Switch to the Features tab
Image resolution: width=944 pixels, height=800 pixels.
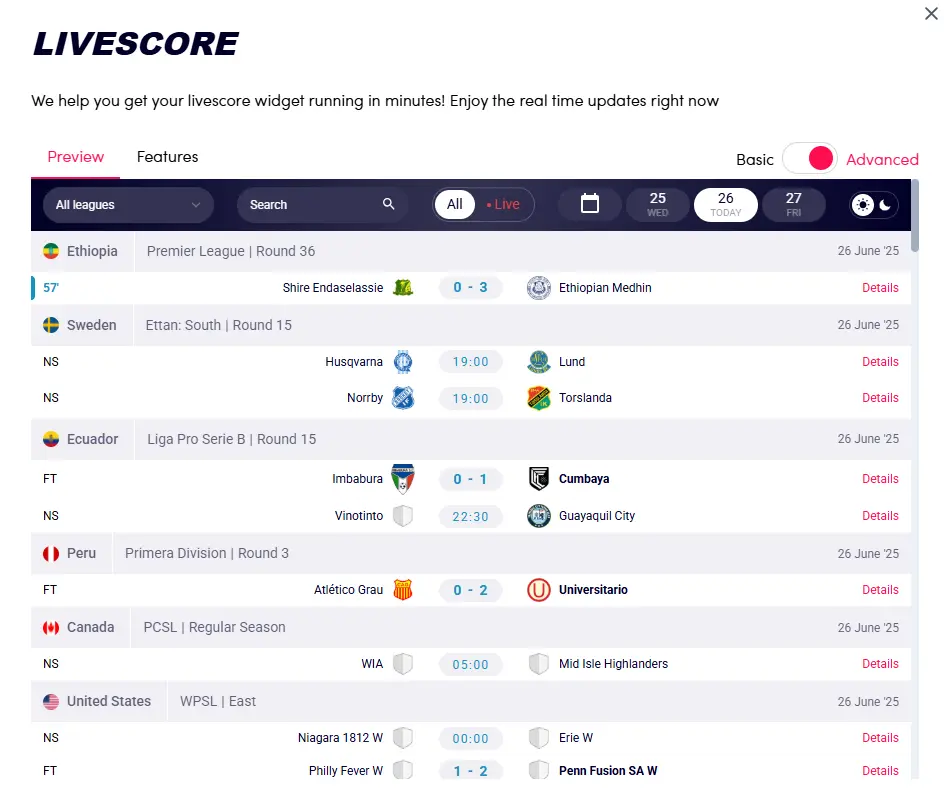(167, 157)
